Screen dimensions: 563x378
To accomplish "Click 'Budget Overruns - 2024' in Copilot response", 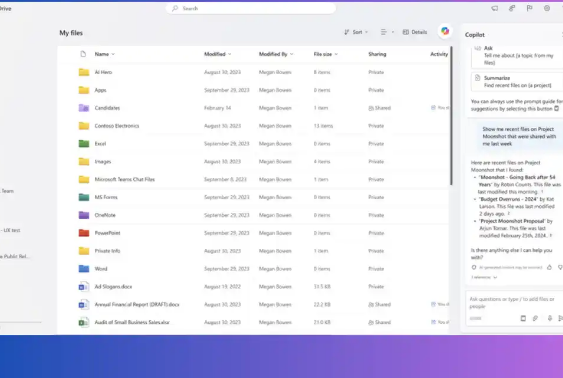I will (x=509, y=199).
